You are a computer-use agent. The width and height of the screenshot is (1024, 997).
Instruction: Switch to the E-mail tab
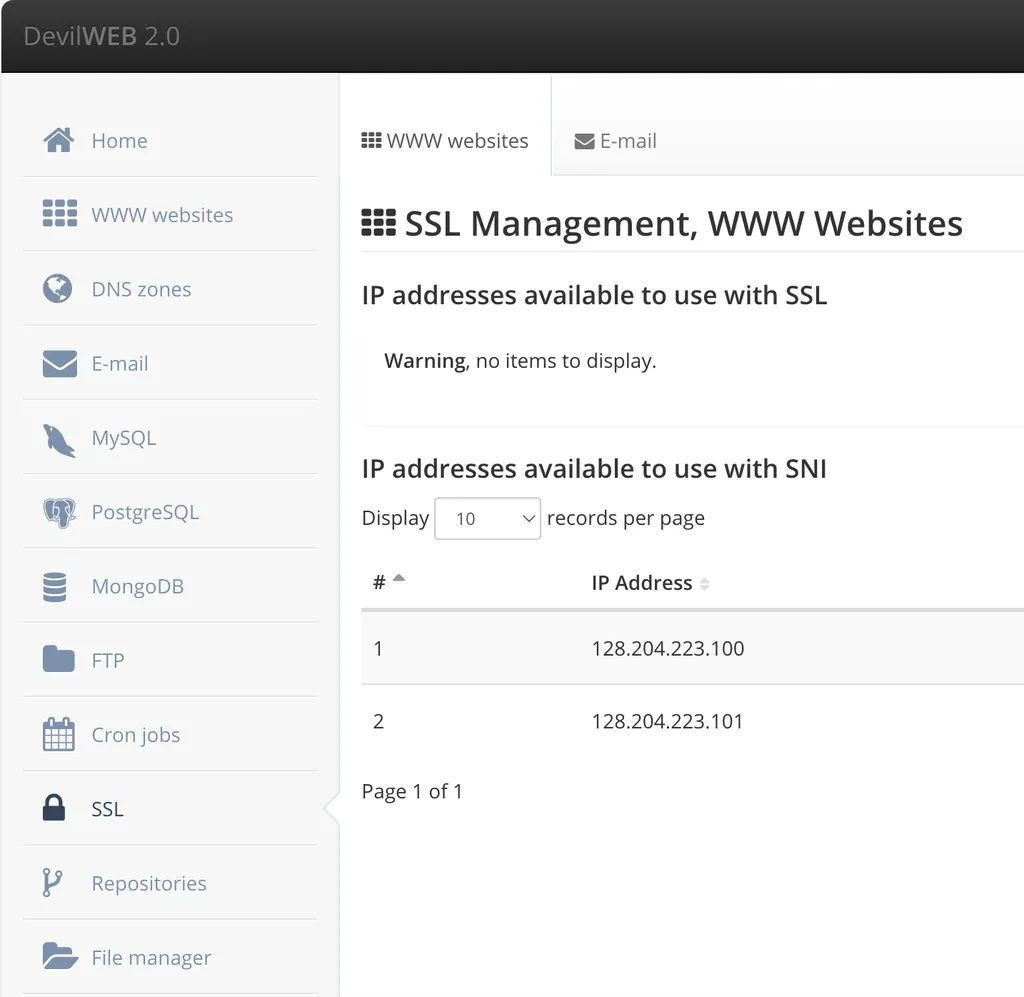(x=616, y=141)
